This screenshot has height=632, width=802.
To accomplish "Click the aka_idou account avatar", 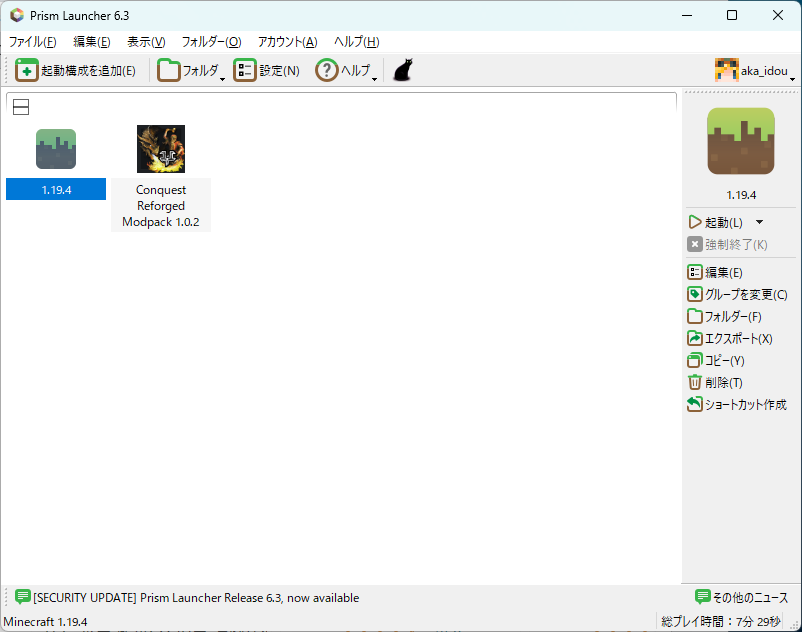I will tap(726, 70).
